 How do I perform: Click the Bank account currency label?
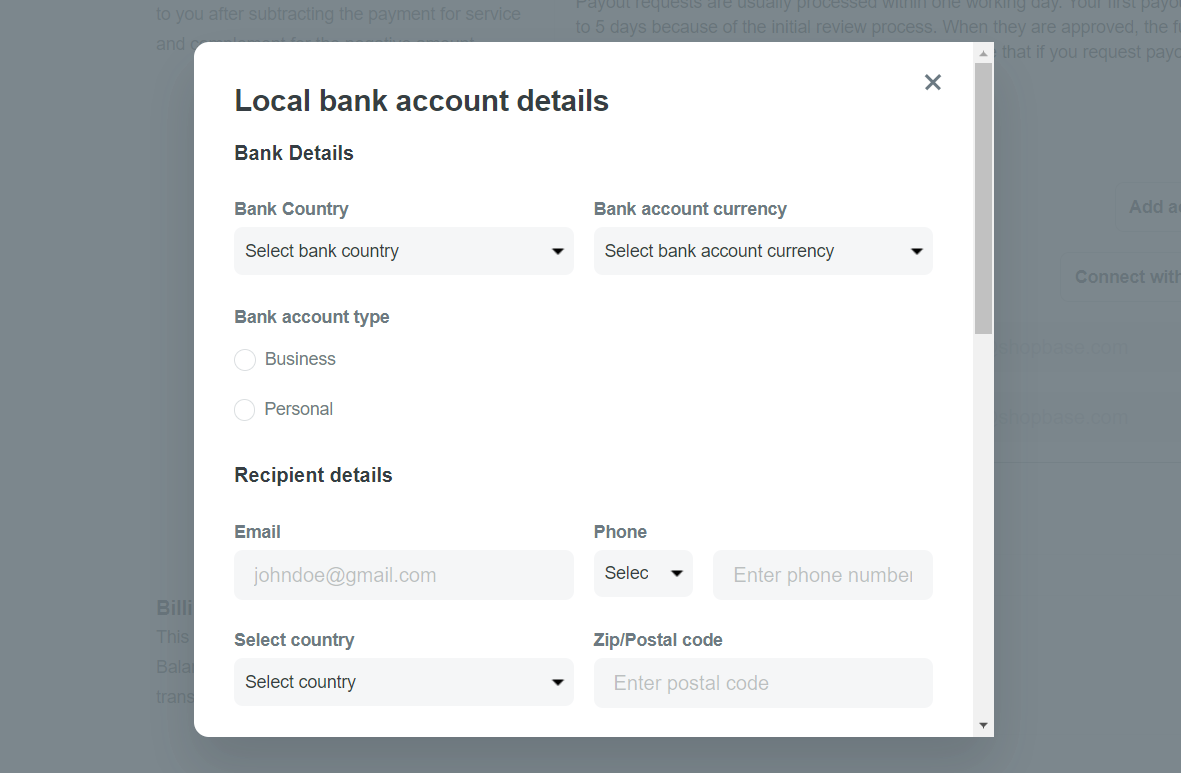point(690,209)
